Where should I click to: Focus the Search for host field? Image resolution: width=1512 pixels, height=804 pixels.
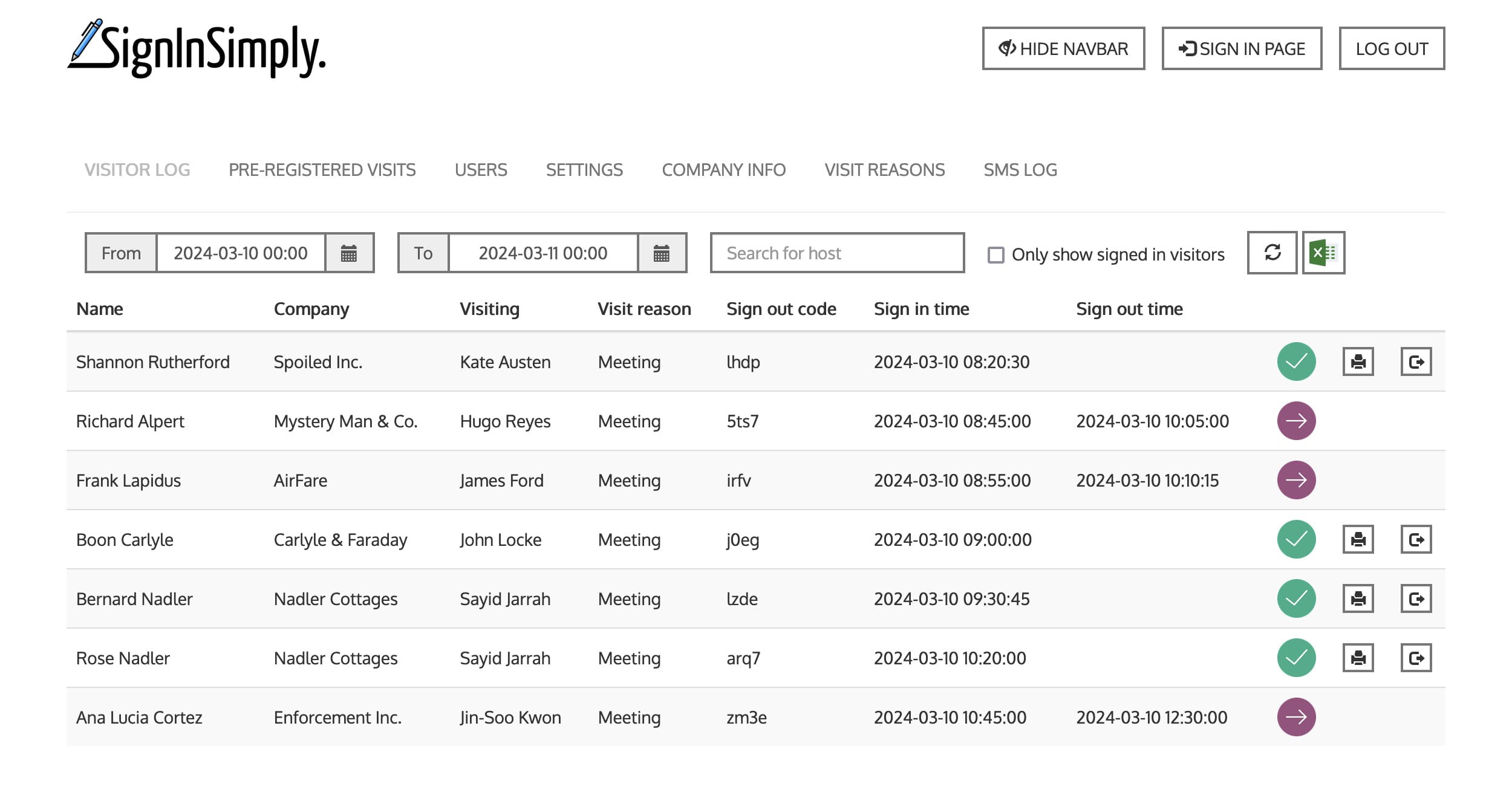pyautogui.click(x=837, y=253)
